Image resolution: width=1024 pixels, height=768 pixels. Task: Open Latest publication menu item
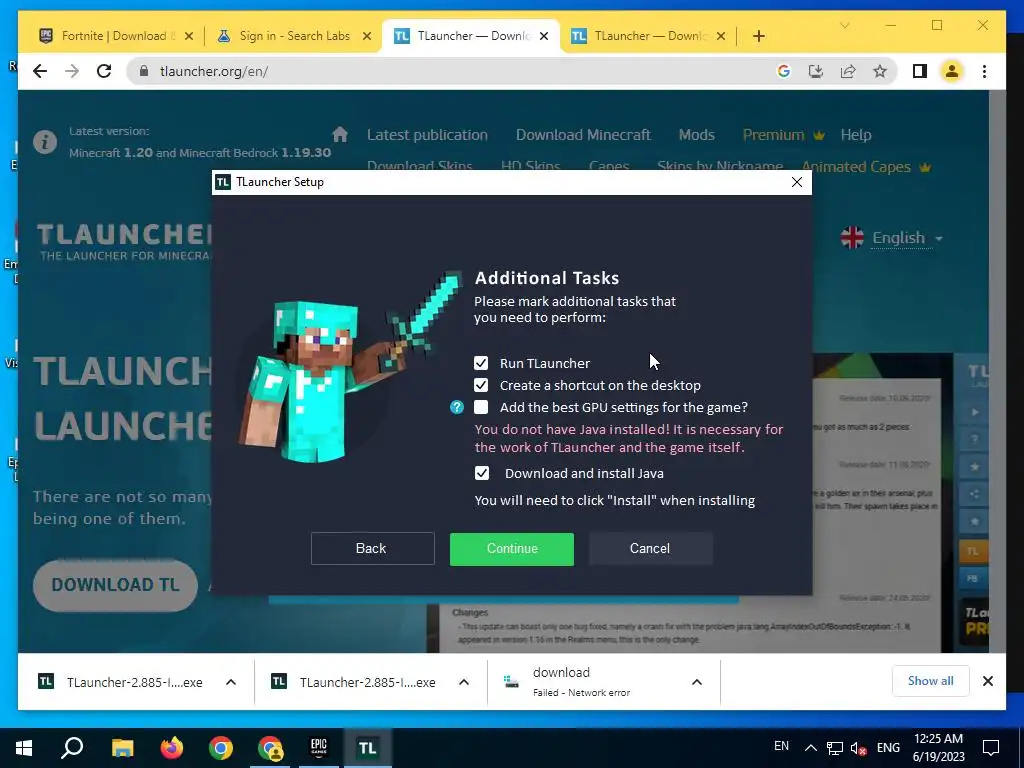427,135
